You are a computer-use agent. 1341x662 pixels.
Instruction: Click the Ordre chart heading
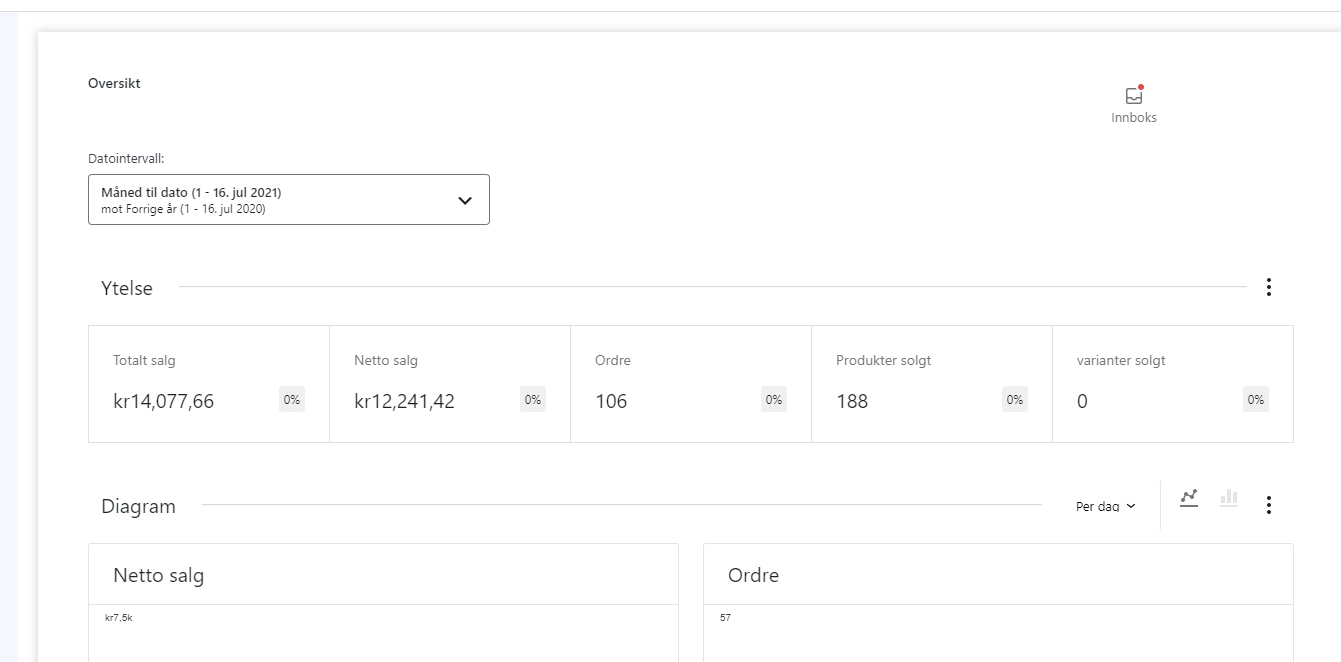[x=753, y=575]
